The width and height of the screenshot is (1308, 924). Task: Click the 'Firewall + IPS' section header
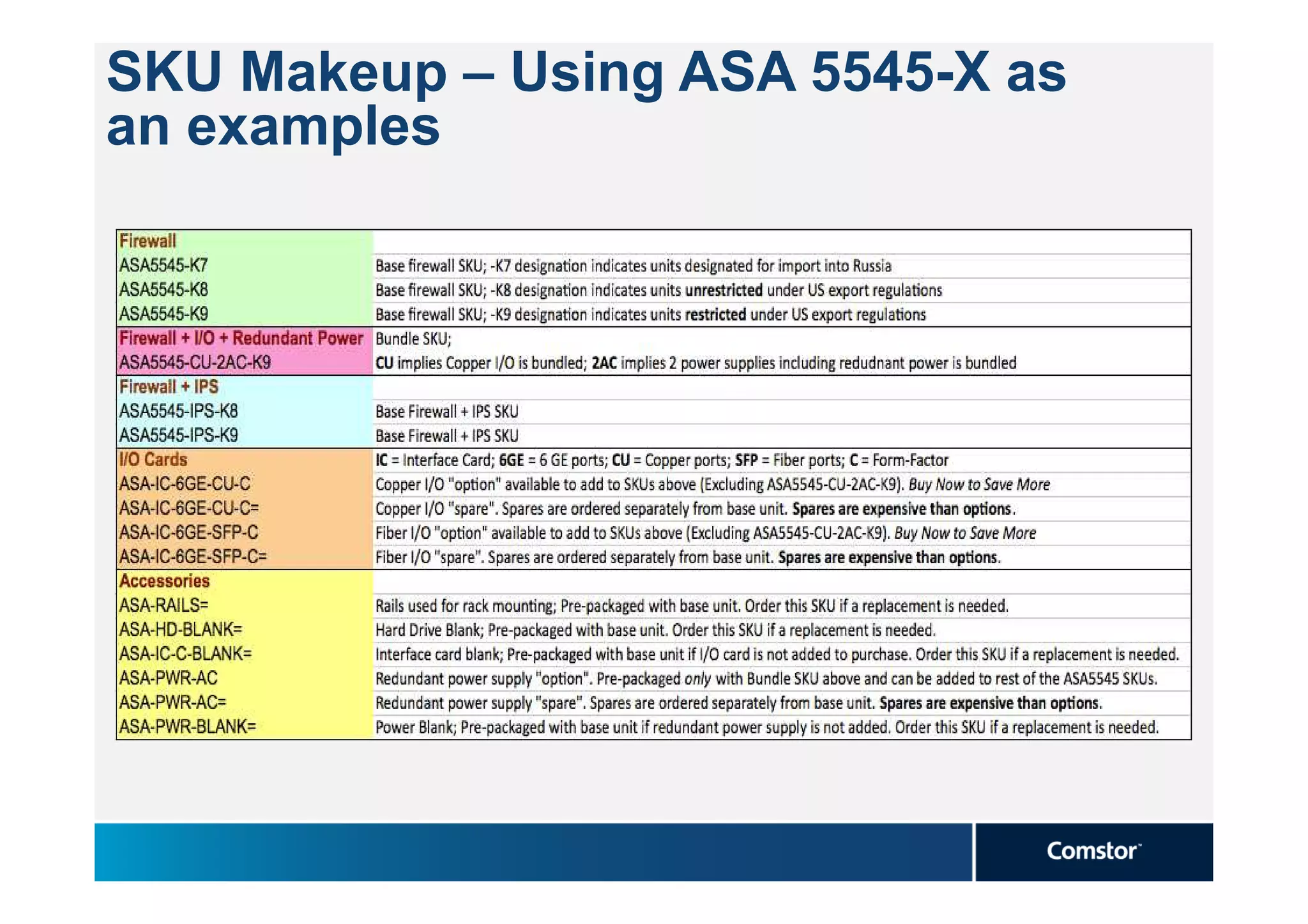coord(169,387)
